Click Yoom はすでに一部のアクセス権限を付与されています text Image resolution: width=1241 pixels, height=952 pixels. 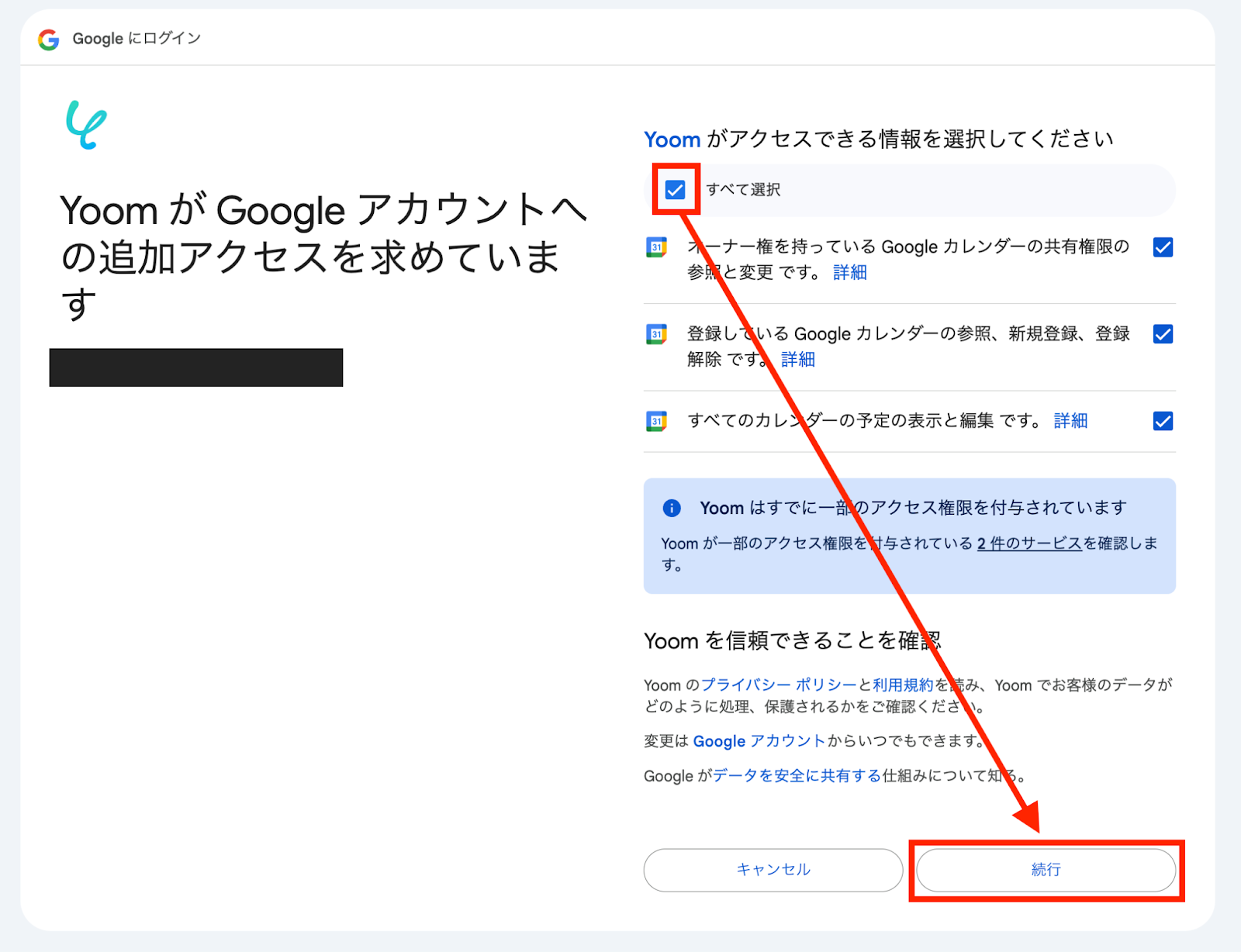[913, 508]
